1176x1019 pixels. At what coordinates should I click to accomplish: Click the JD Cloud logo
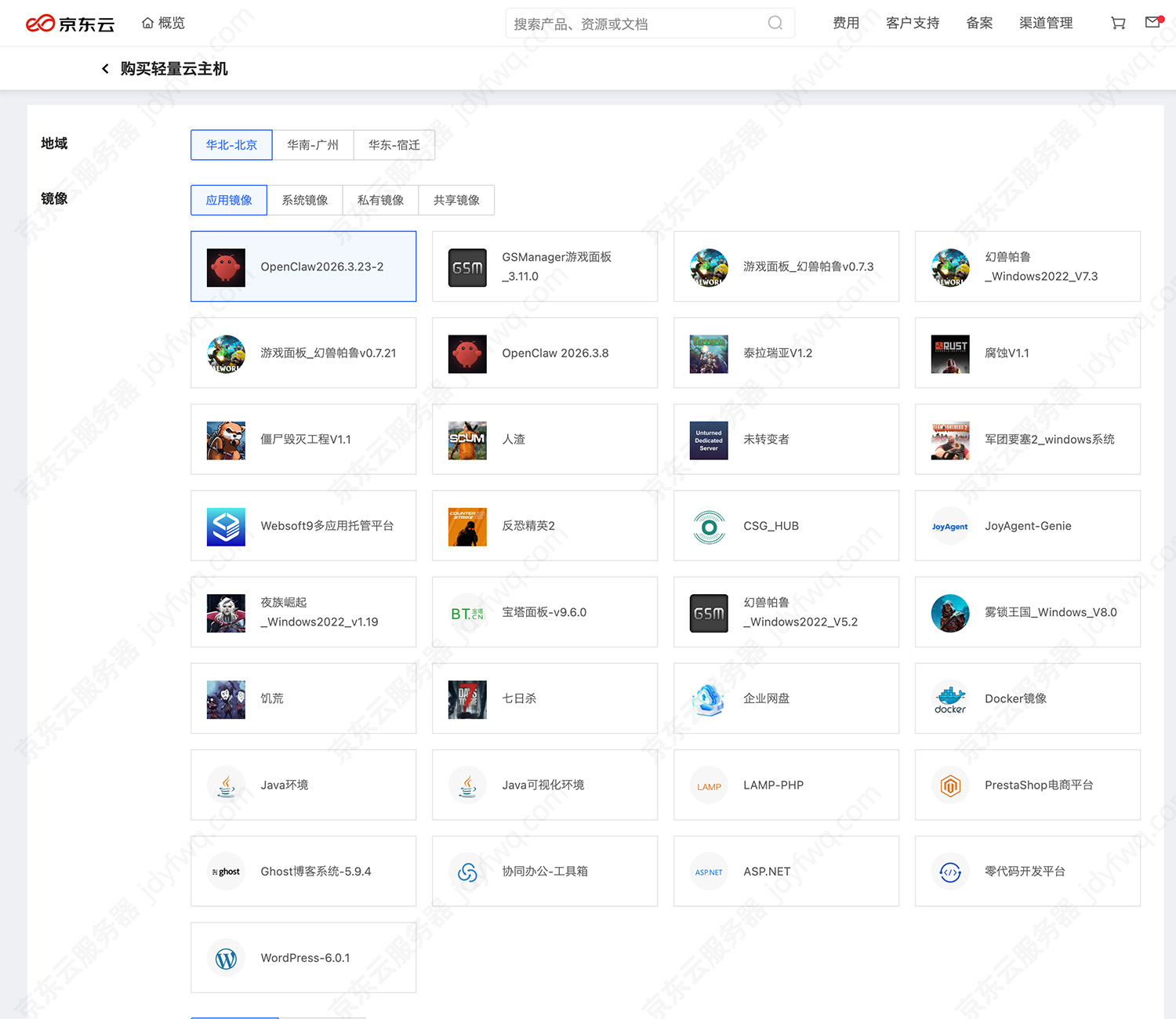70,24
